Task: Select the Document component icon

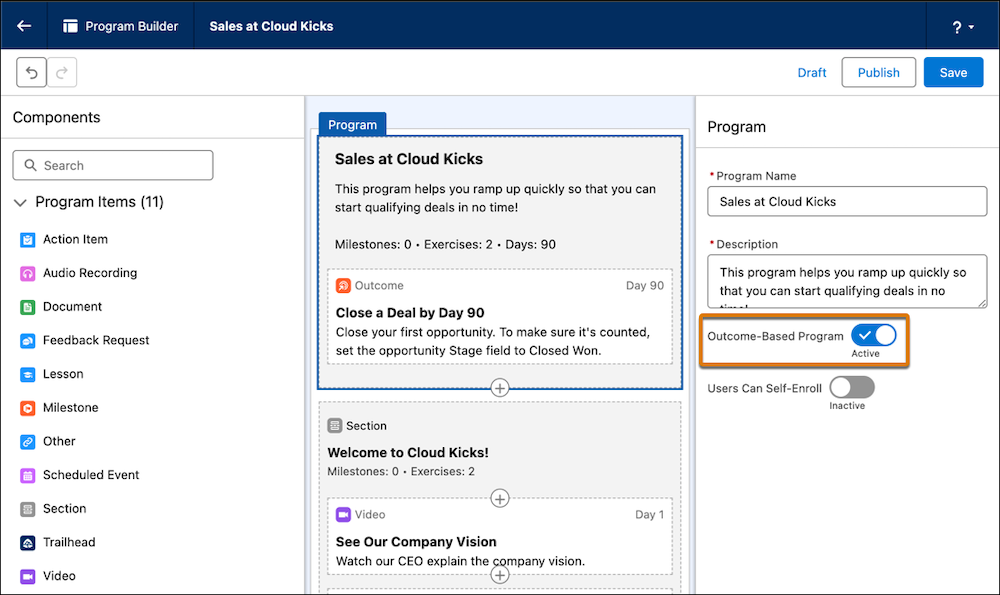Action: (x=24, y=306)
